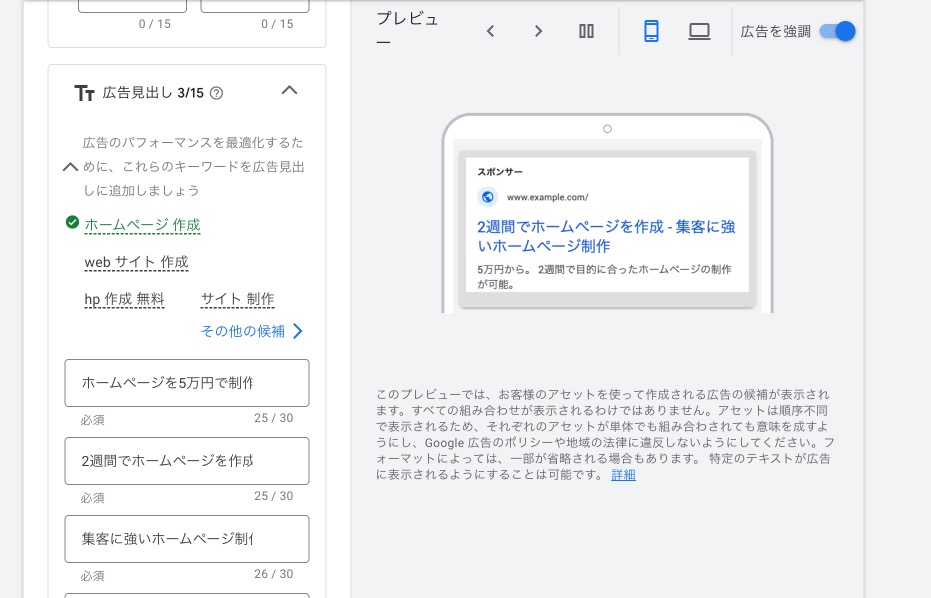Image resolution: width=931 pixels, height=598 pixels.
Task: Open the 詳細 link
Action: click(x=623, y=475)
